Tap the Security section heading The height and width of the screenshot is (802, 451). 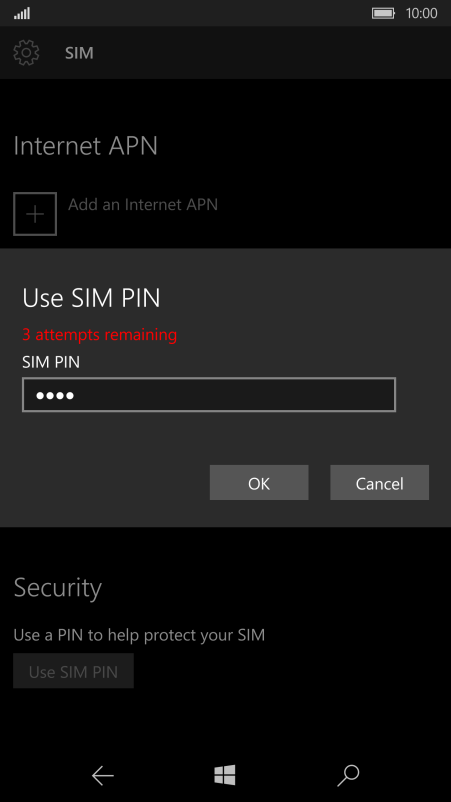pos(58,588)
